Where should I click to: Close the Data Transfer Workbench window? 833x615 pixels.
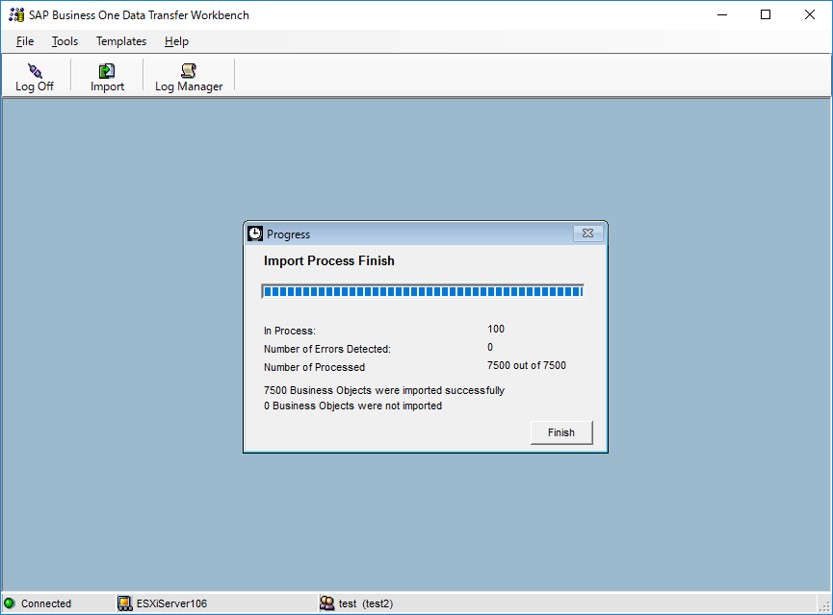pyautogui.click(x=810, y=15)
